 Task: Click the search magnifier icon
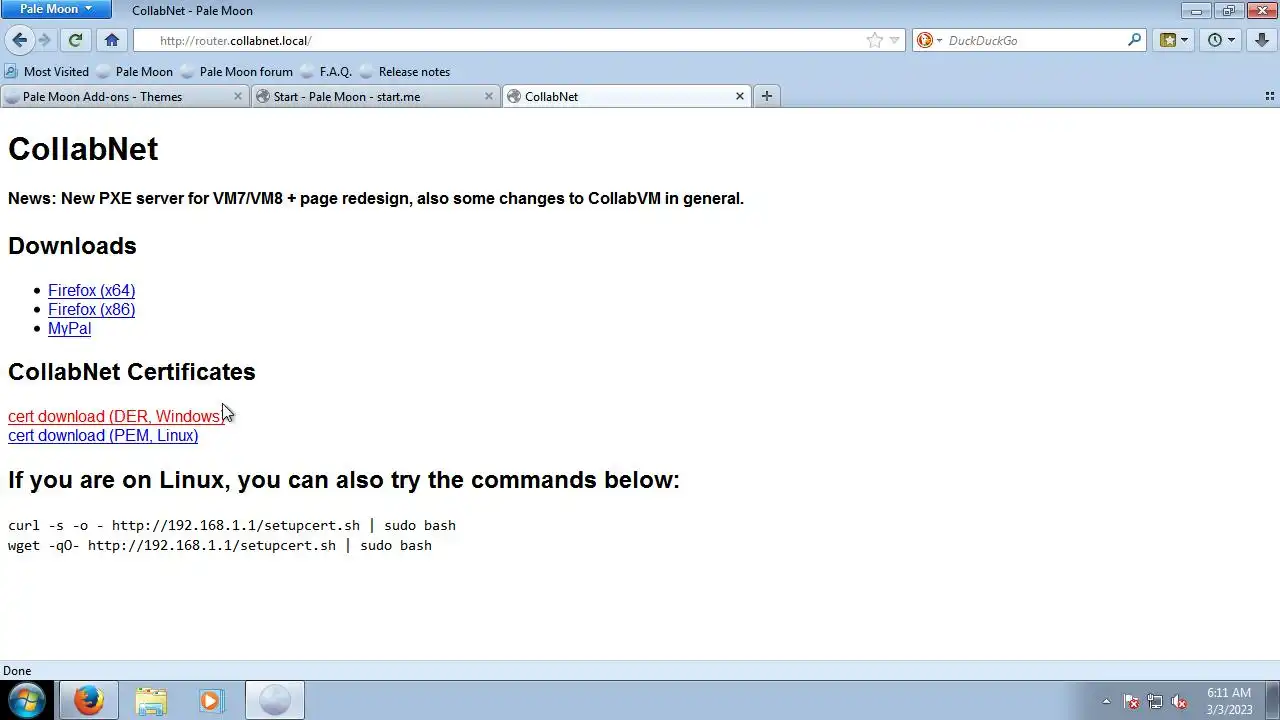click(x=1134, y=40)
